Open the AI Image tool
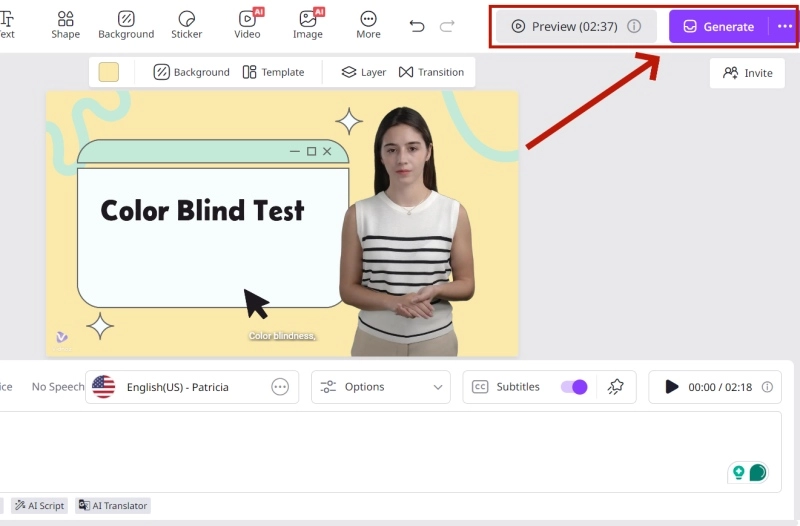Image resolution: width=800 pixels, height=526 pixels. (x=308, y=25)
